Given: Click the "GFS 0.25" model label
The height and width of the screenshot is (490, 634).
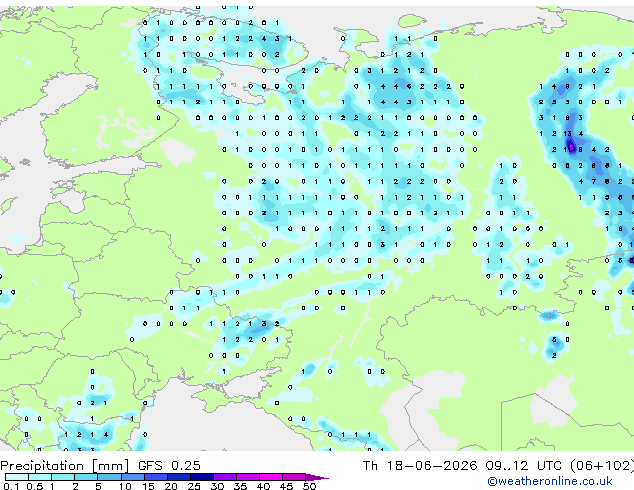Looking at the screenshot, I should click(x=169, y=466).
